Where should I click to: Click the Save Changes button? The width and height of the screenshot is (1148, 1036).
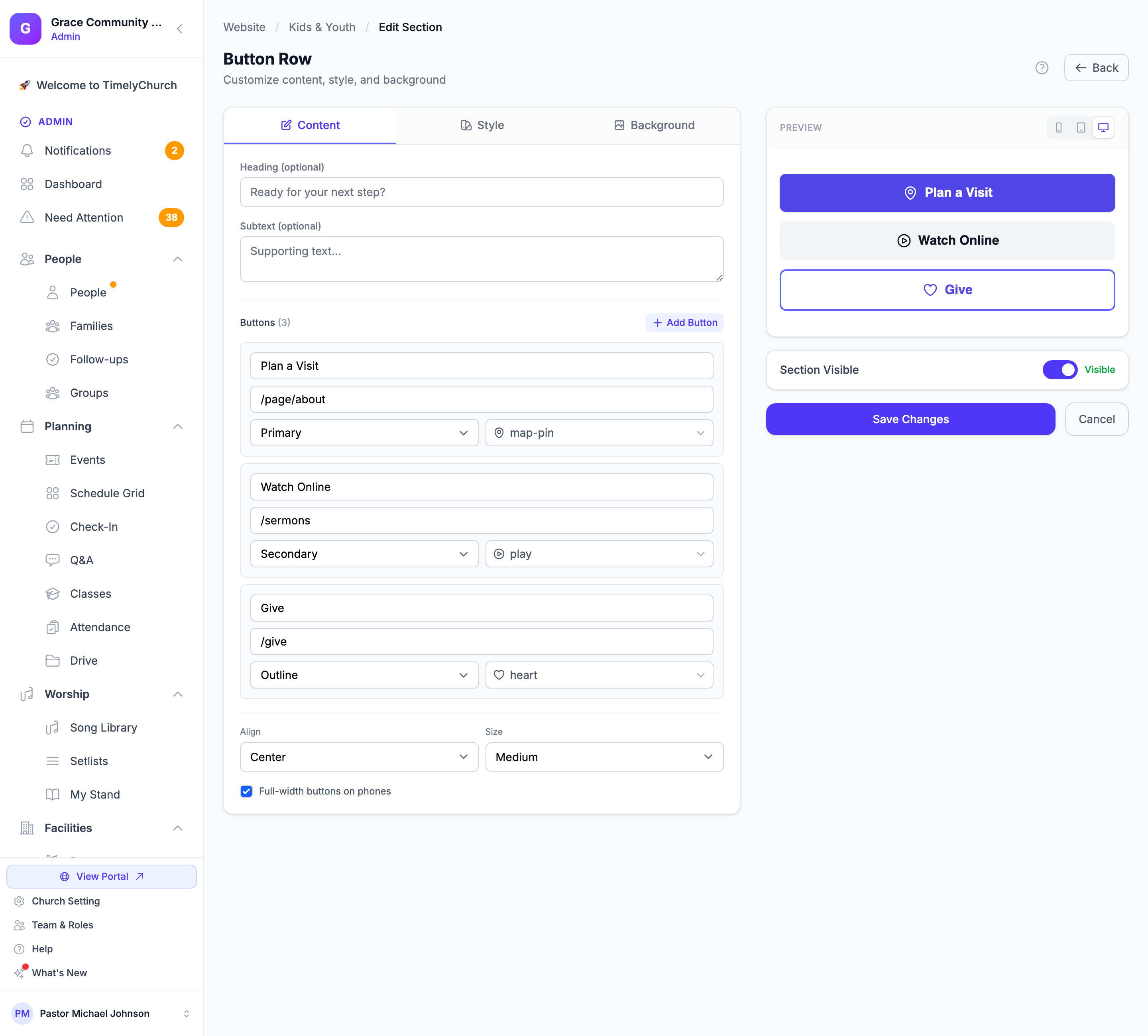pos(910,420)
